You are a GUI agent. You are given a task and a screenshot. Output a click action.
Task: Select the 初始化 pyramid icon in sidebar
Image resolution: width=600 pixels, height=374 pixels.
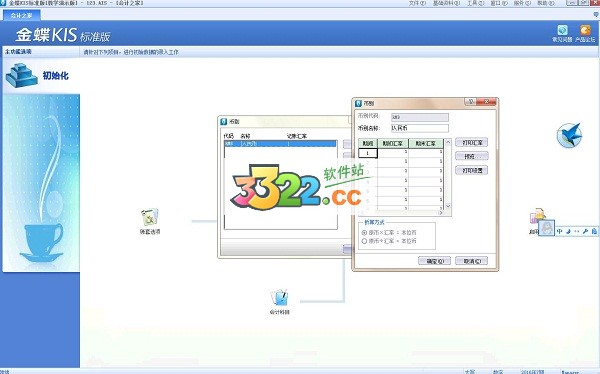21,75
